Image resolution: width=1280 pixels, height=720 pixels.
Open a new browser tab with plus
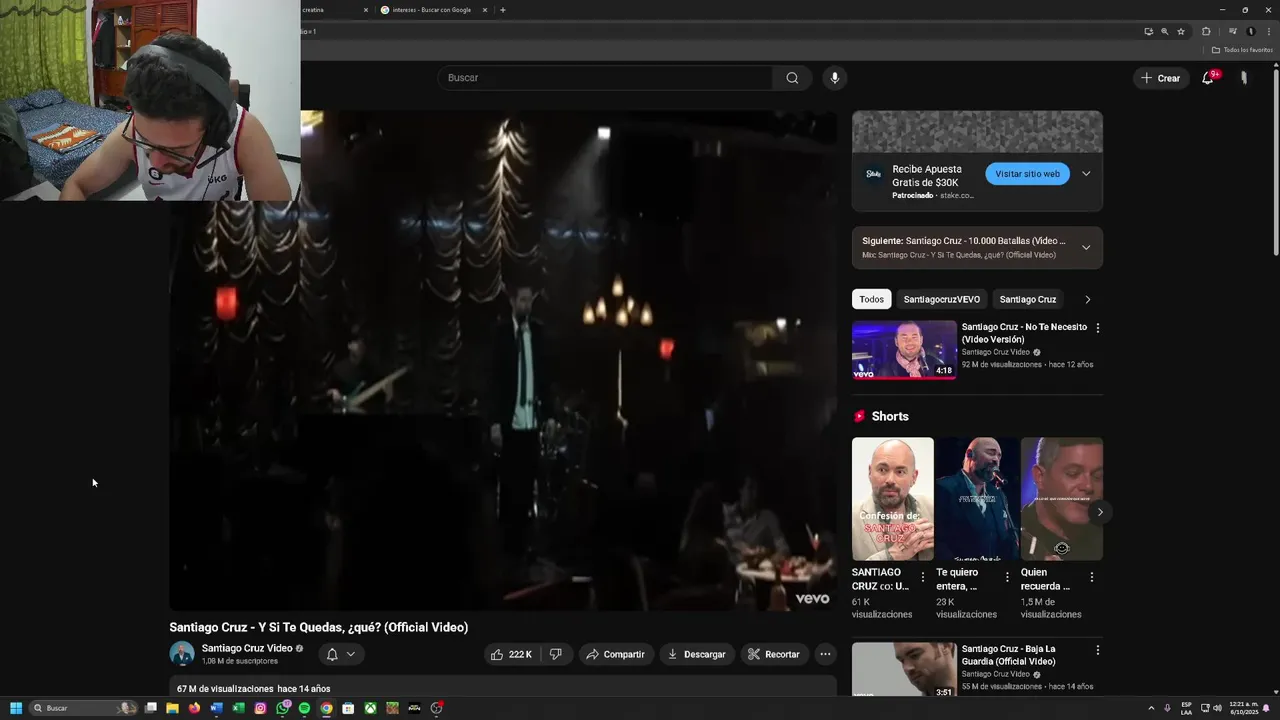pos(503,10)
